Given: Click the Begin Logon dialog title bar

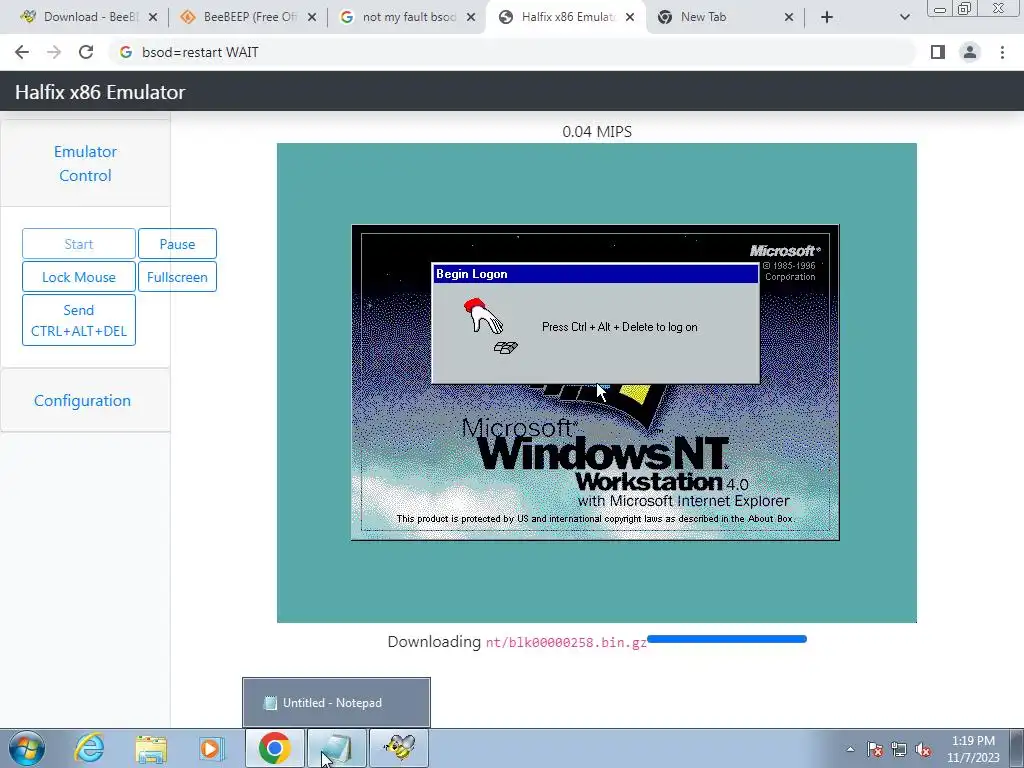Looking at the screenshot, I should click(595, 274).
